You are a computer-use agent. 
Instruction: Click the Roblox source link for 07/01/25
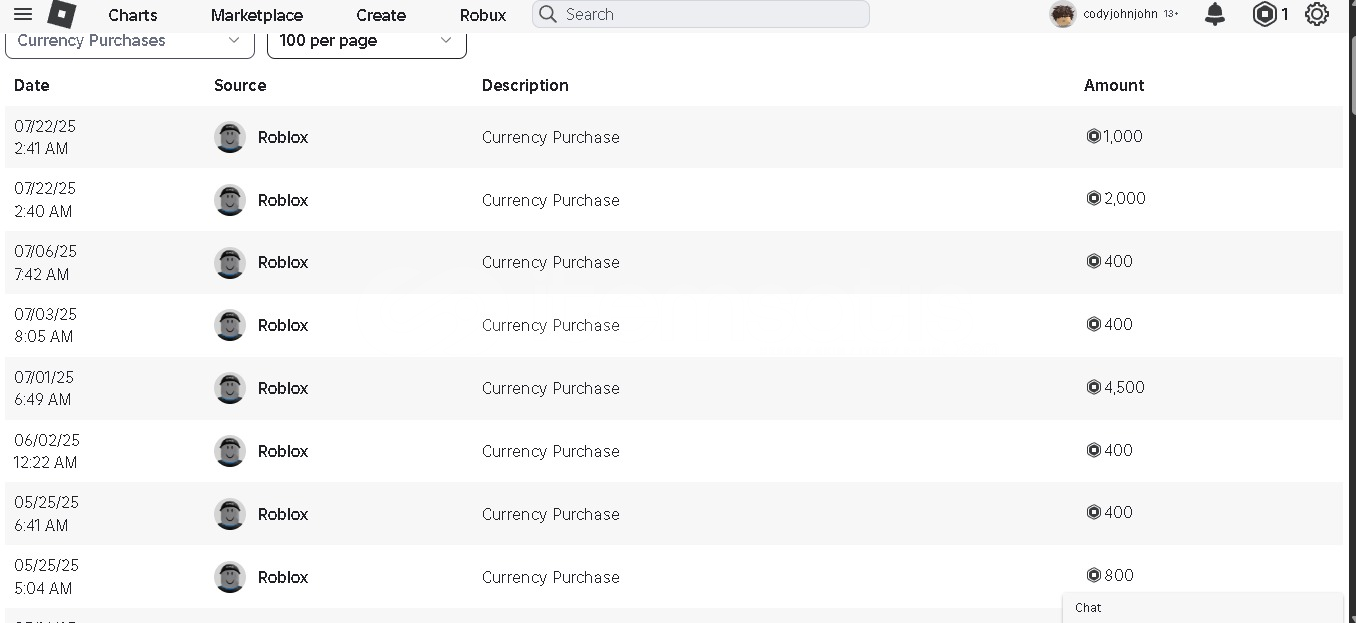tap(283, 388)
